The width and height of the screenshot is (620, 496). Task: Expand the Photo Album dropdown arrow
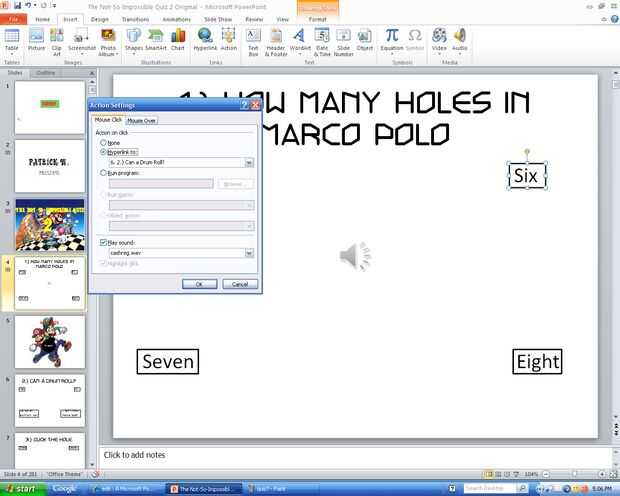pos(117,54)
